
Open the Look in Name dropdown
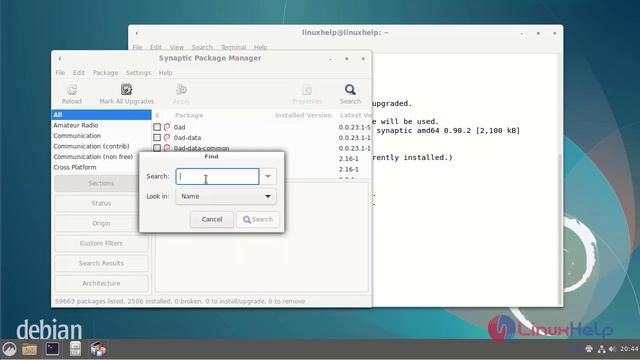226,196
